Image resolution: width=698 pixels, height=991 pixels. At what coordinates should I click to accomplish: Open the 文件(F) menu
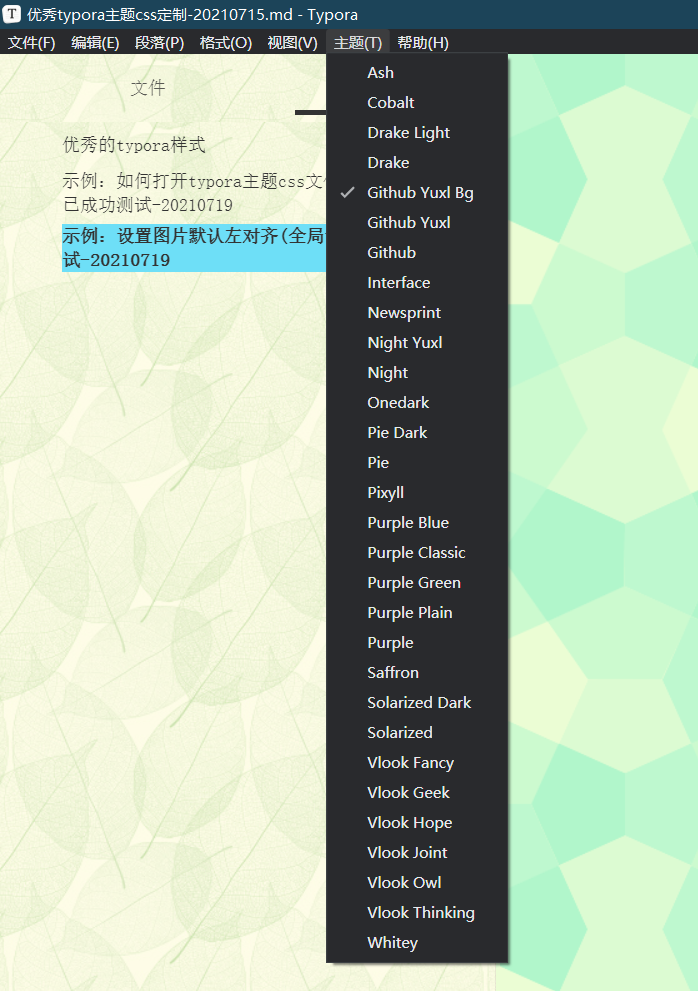pos(32,42)
